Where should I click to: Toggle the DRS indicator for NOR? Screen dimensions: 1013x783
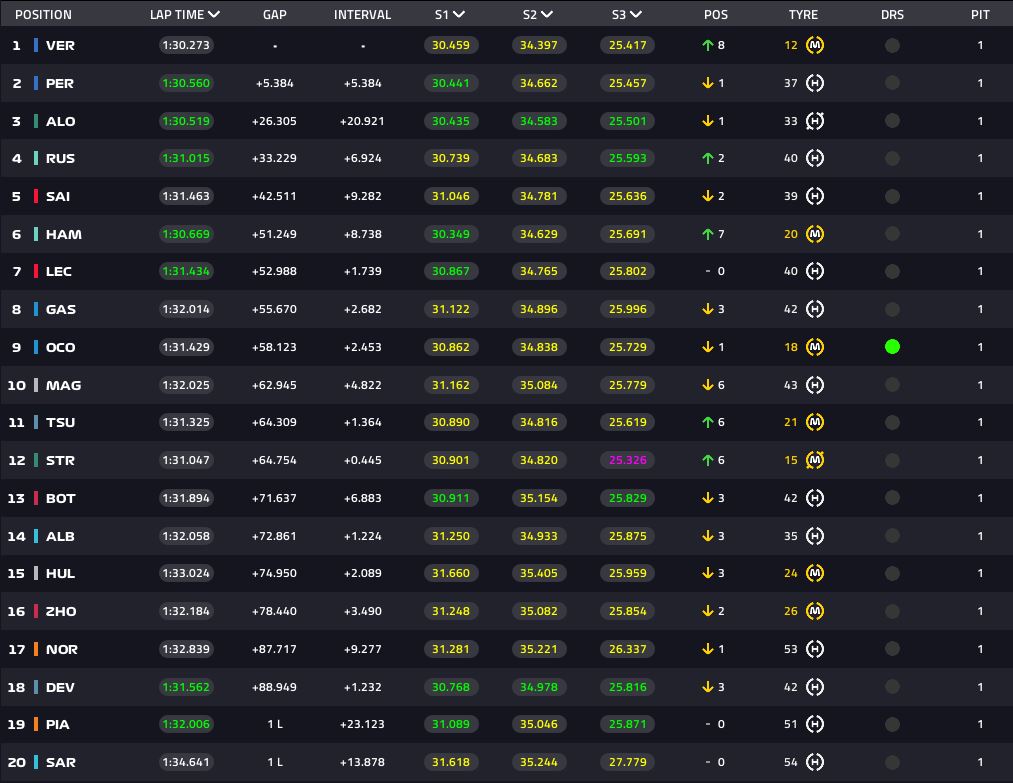[x=892, y=649]
